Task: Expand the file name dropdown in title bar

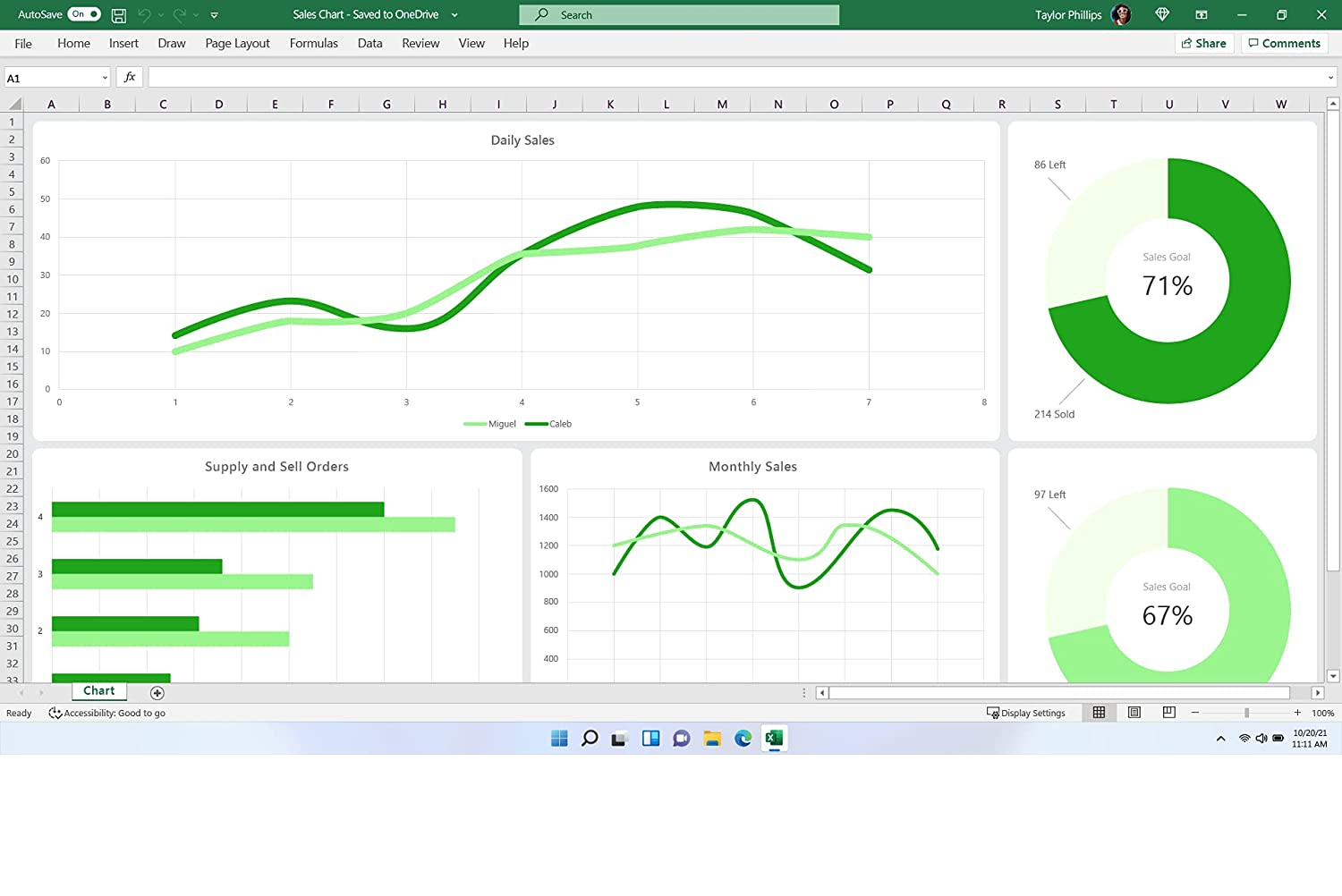Action: pyautogui.click(x=454, y=15)
